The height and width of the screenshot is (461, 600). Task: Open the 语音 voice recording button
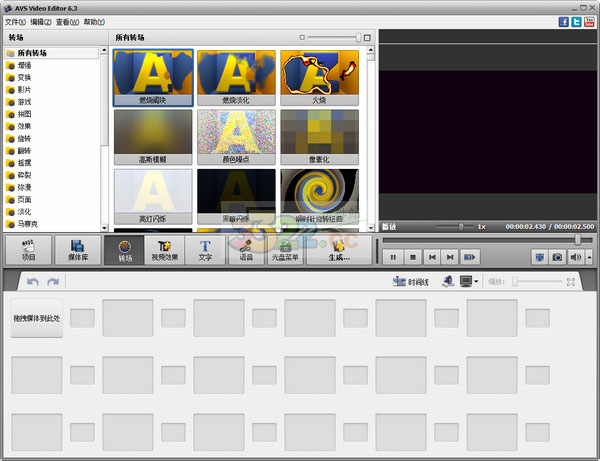tap(246, 250)
